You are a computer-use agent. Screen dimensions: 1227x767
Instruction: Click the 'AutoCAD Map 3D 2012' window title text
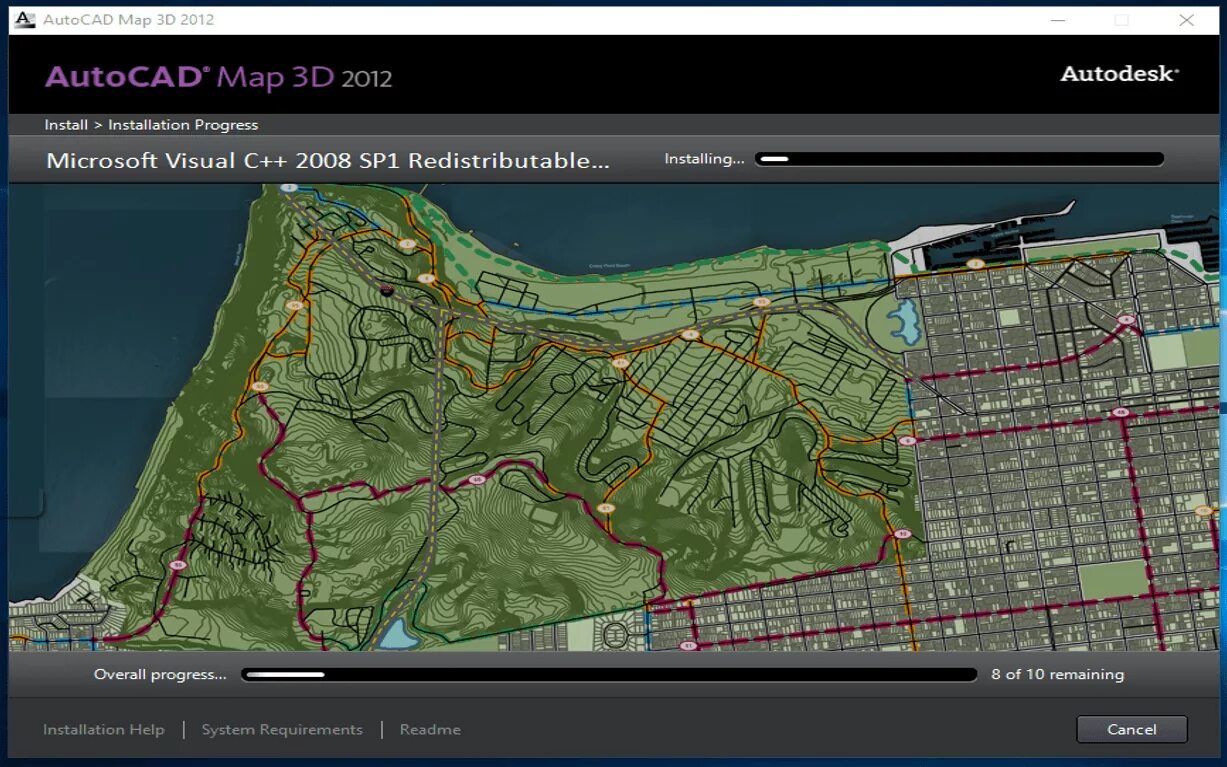[x=128, y=20]
